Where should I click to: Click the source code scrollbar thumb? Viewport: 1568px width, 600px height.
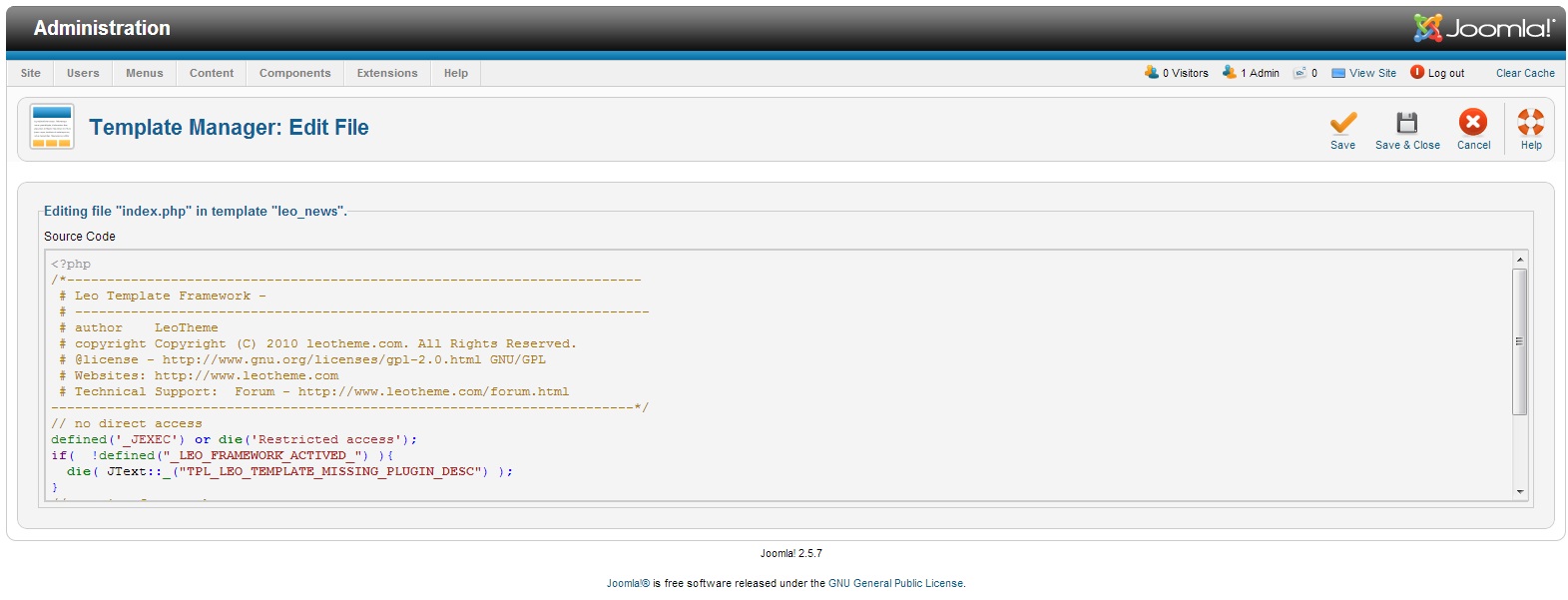[1520, 341]
